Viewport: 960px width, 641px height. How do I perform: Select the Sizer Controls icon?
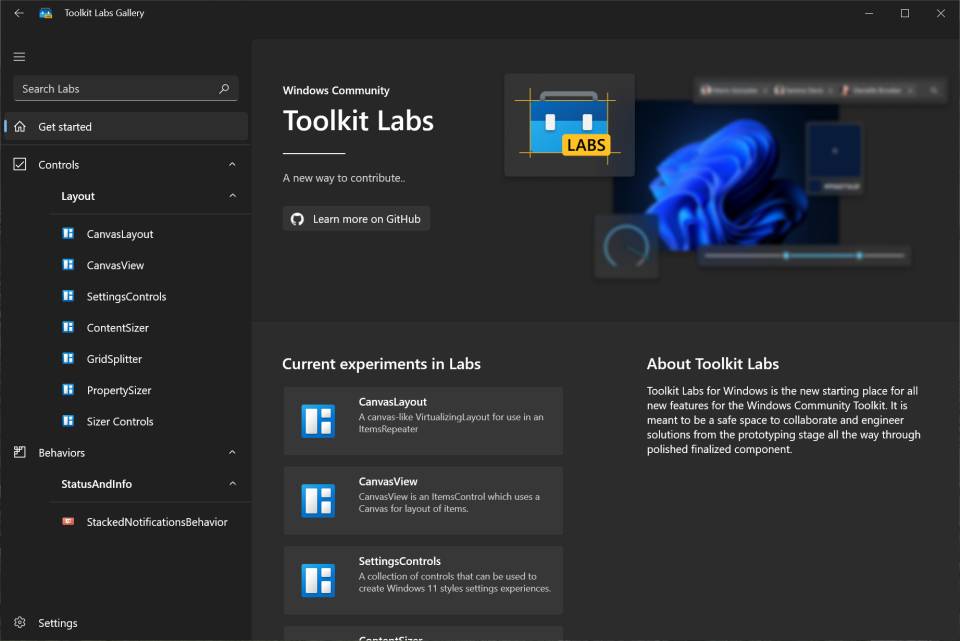click(x=68, y=421)
